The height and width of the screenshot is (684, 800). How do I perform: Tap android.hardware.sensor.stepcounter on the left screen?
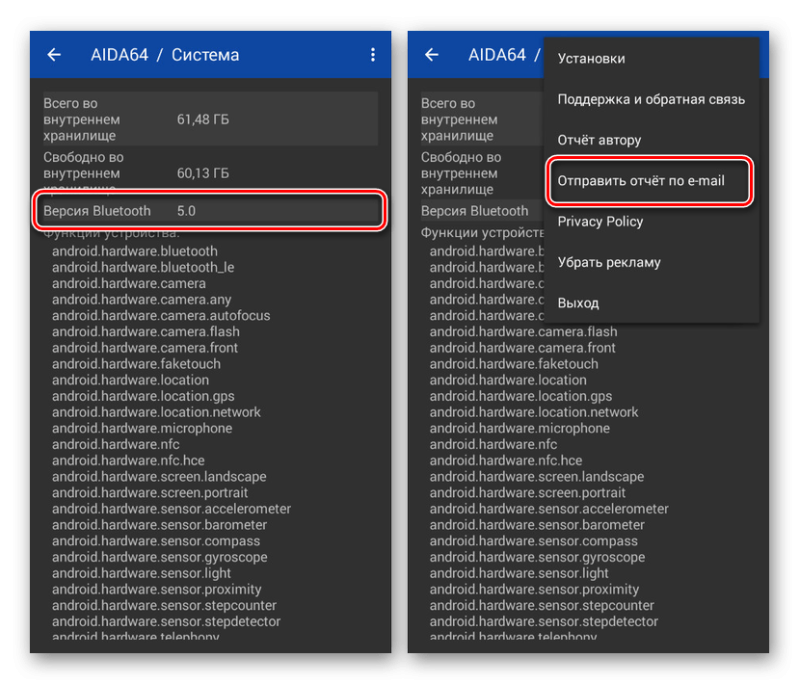(164, 605)
